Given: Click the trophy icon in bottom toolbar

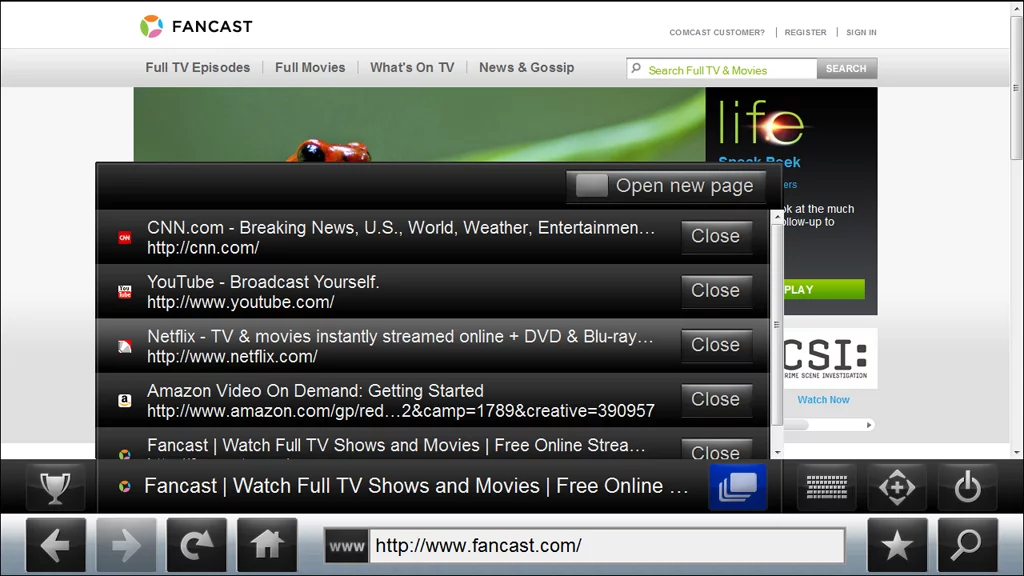Looking at the screenshot, I should tap(56, 487).
